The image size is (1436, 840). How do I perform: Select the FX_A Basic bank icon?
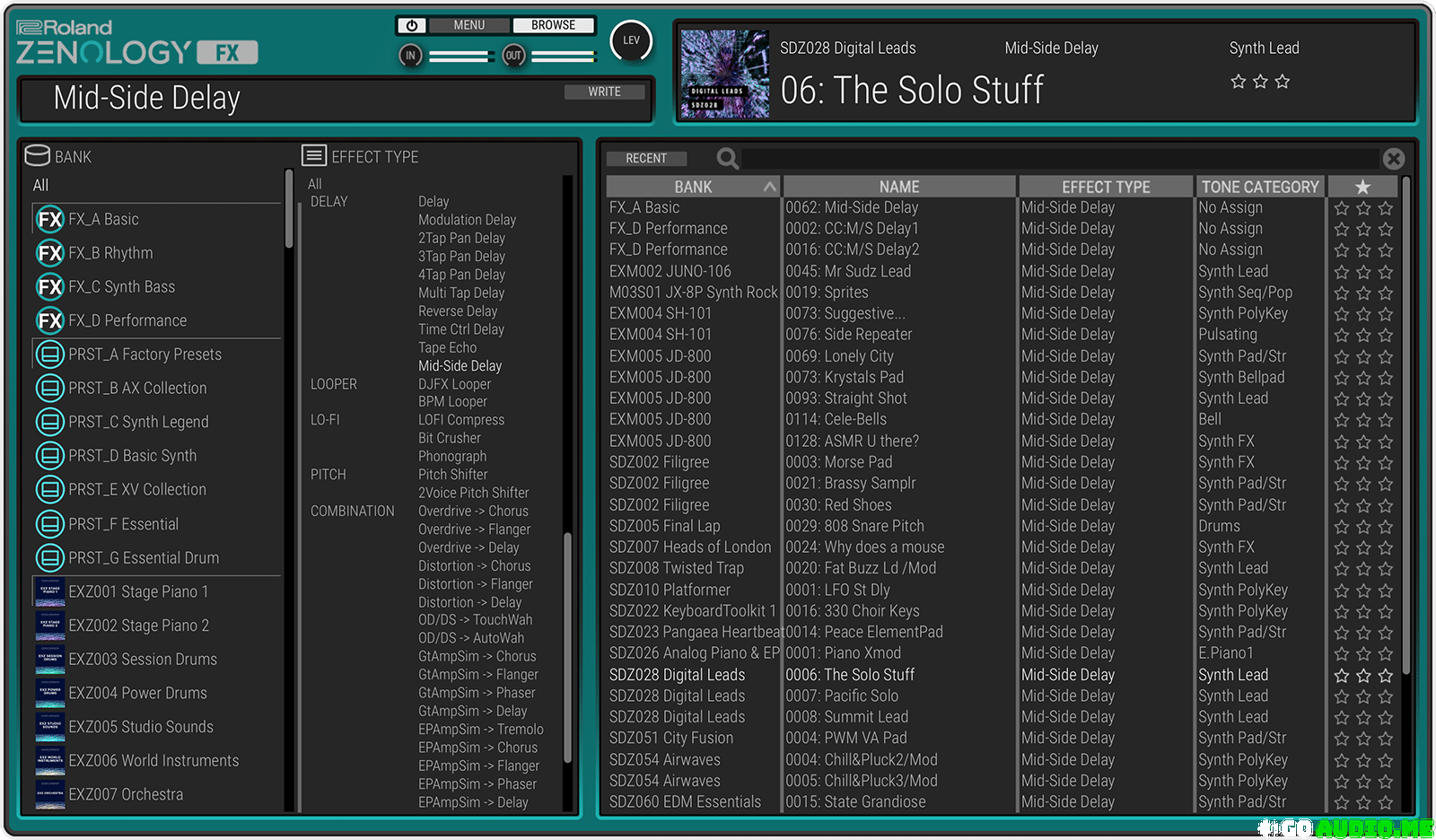49,220
